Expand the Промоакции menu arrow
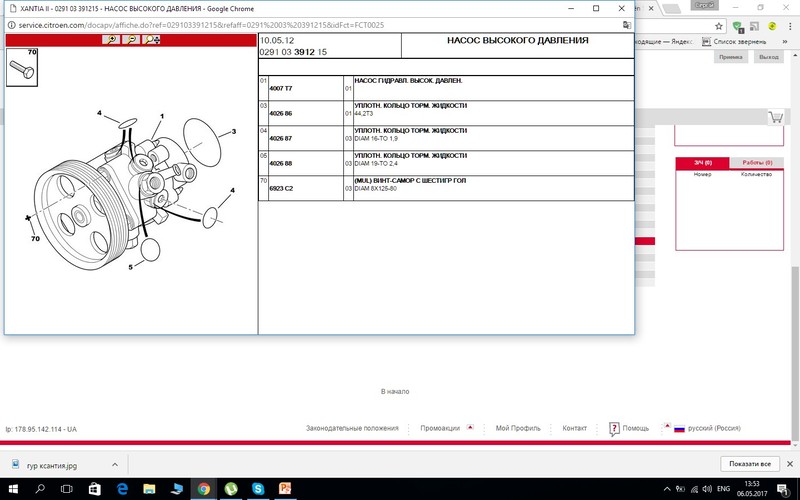 470,427
